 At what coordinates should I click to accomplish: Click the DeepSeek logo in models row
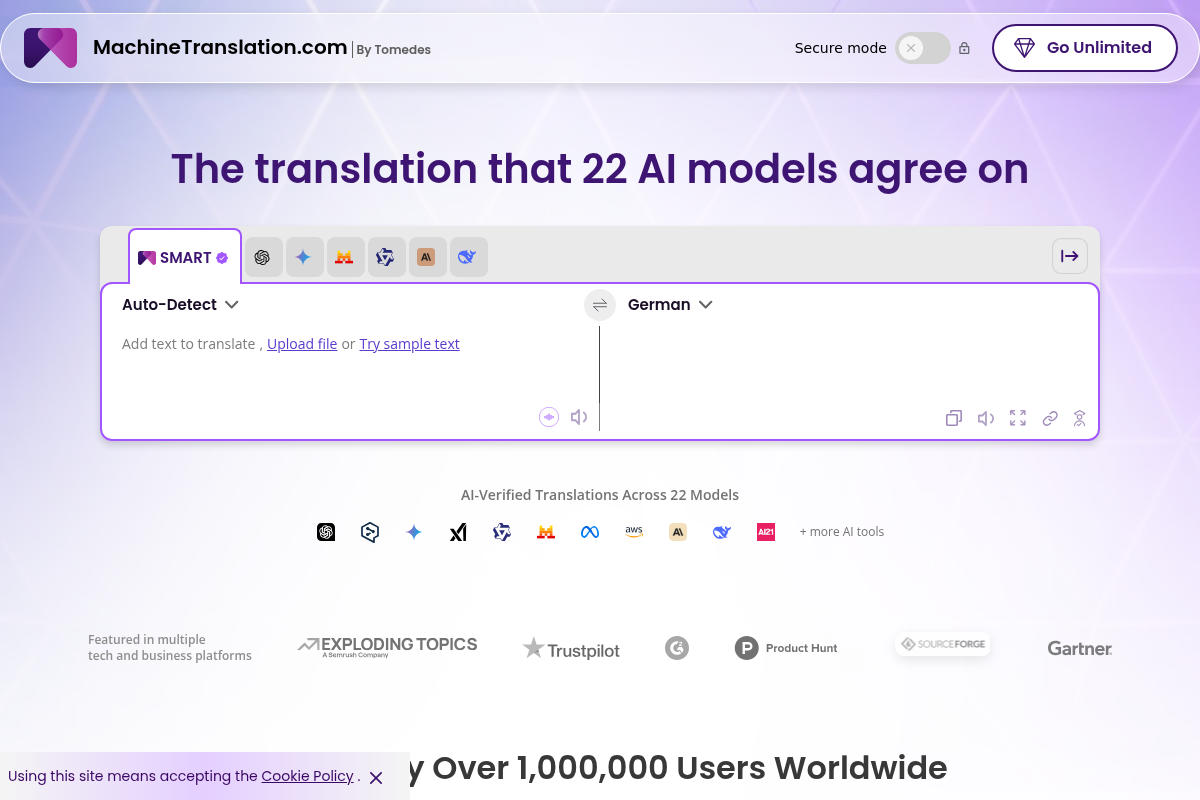click(722, 532)
